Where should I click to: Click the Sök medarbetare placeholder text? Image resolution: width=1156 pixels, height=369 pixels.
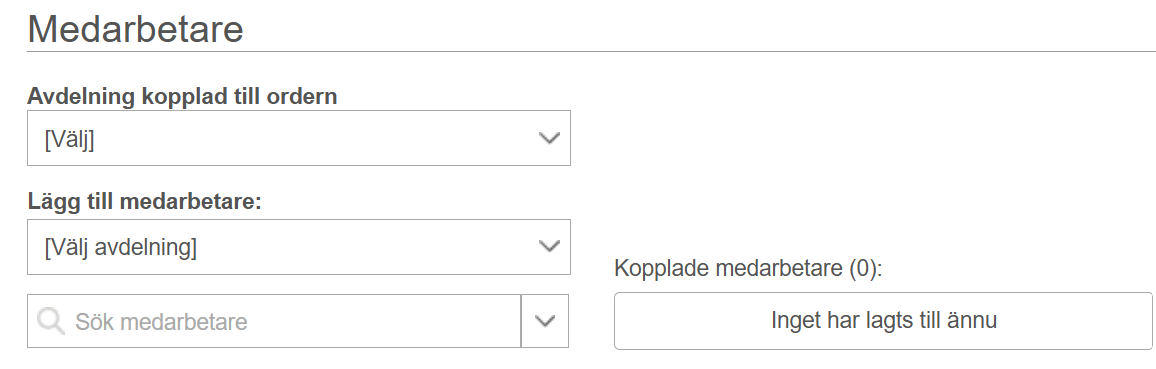click(x=161, y=322)
